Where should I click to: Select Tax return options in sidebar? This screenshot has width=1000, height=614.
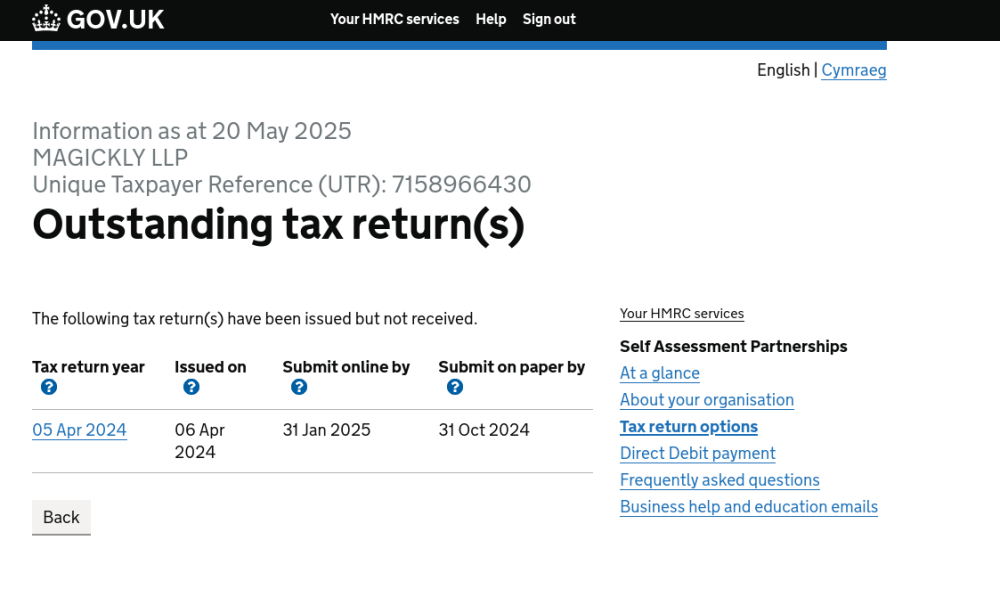[x=688, y=427]
